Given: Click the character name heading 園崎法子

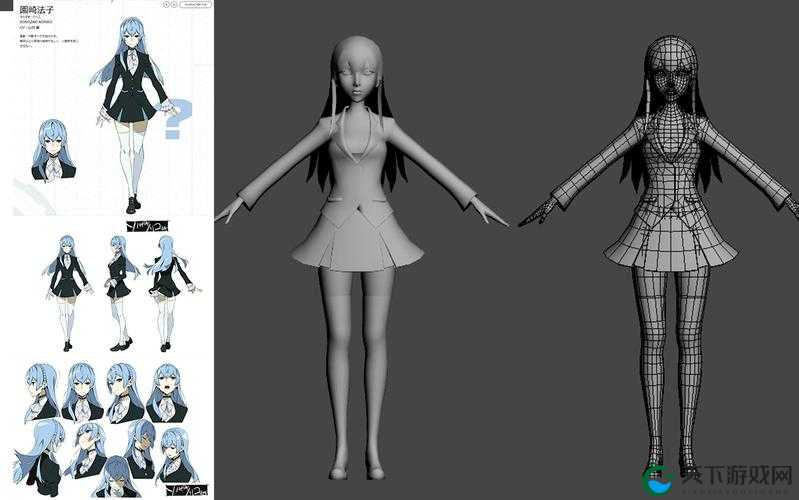Looking at the screenshot, I should point(37,9).
